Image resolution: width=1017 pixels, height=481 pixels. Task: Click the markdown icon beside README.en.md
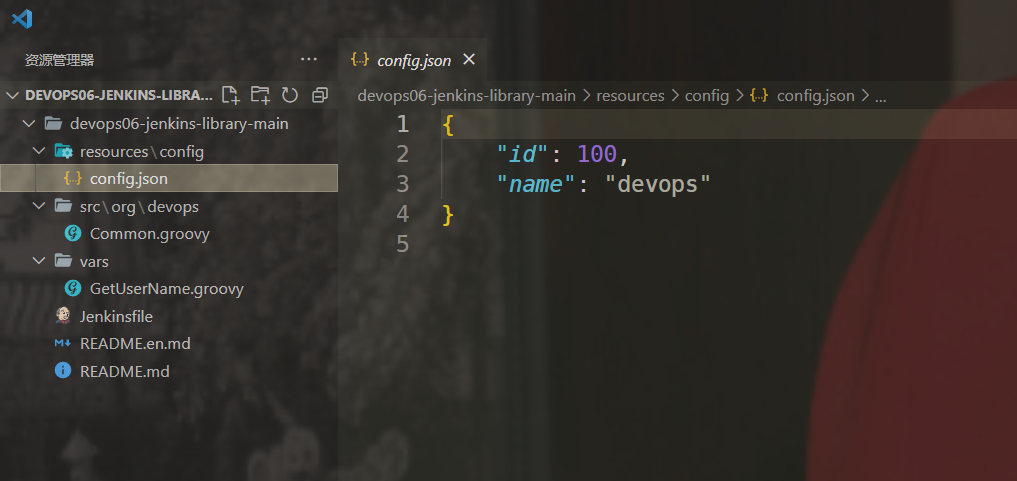63,344
